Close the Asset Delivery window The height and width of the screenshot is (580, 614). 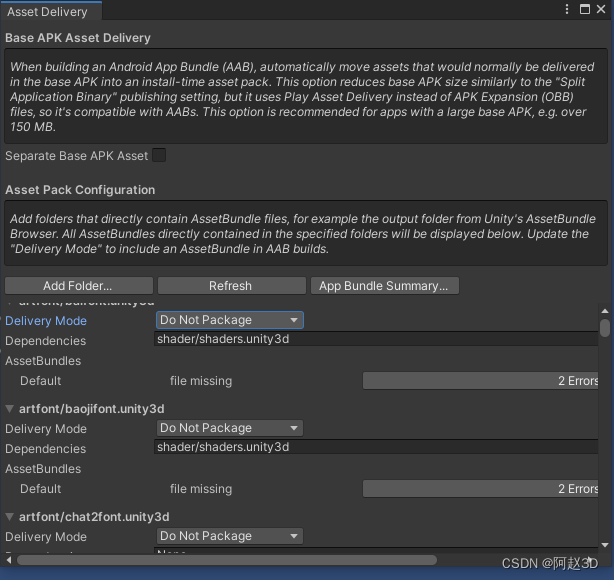pos(601,9)
